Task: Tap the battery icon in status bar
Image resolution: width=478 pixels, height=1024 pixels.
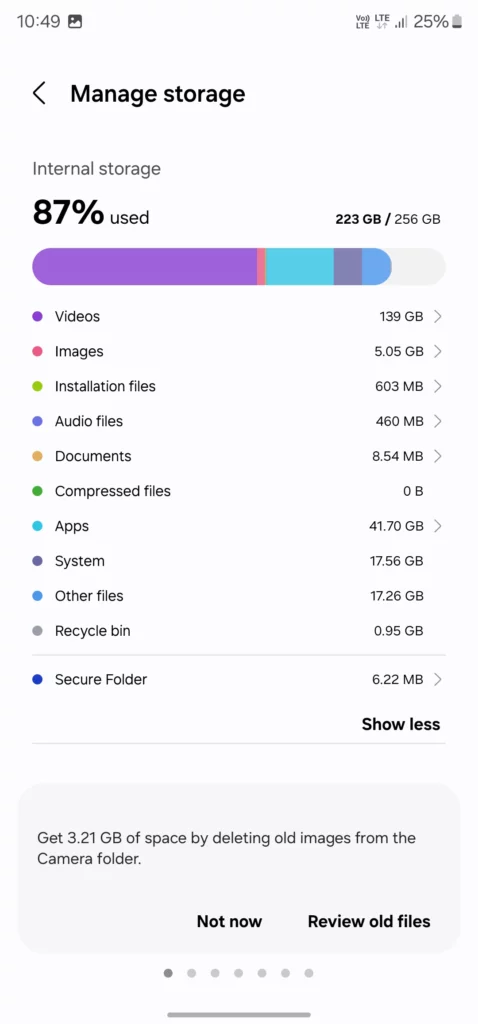Action: click(x=457, y=22)
